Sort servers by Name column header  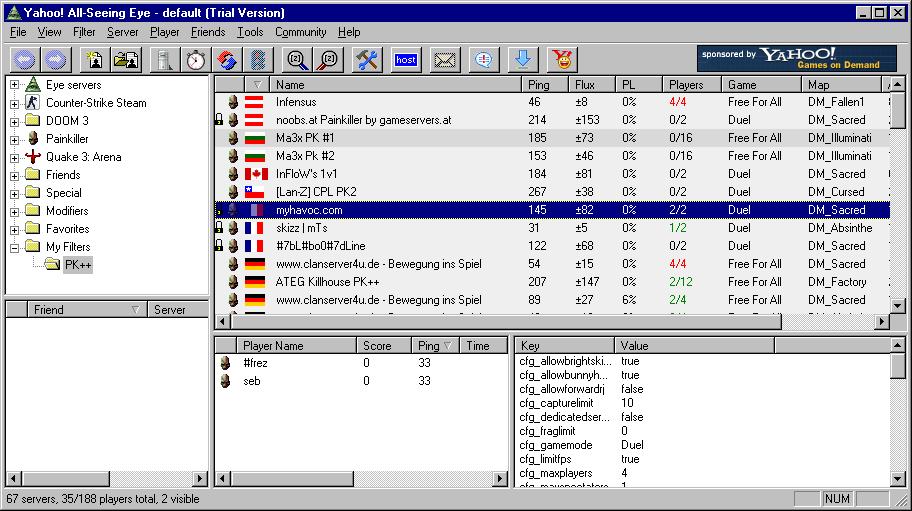coord(397,85)
